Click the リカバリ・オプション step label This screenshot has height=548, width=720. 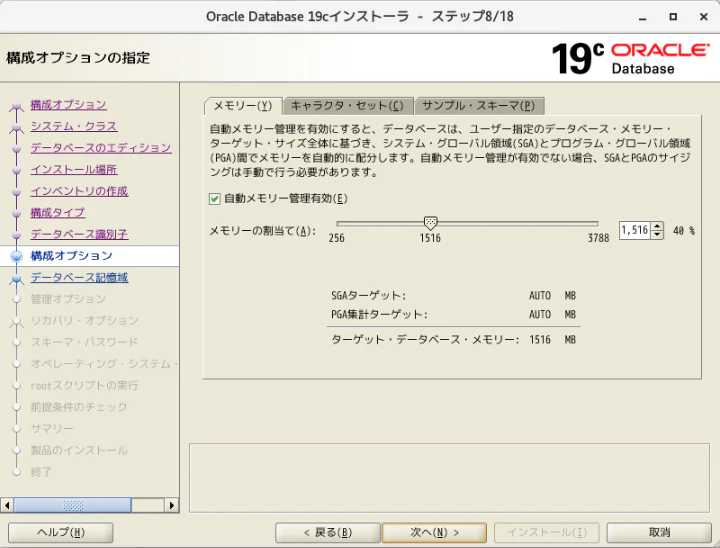[84, 321]
